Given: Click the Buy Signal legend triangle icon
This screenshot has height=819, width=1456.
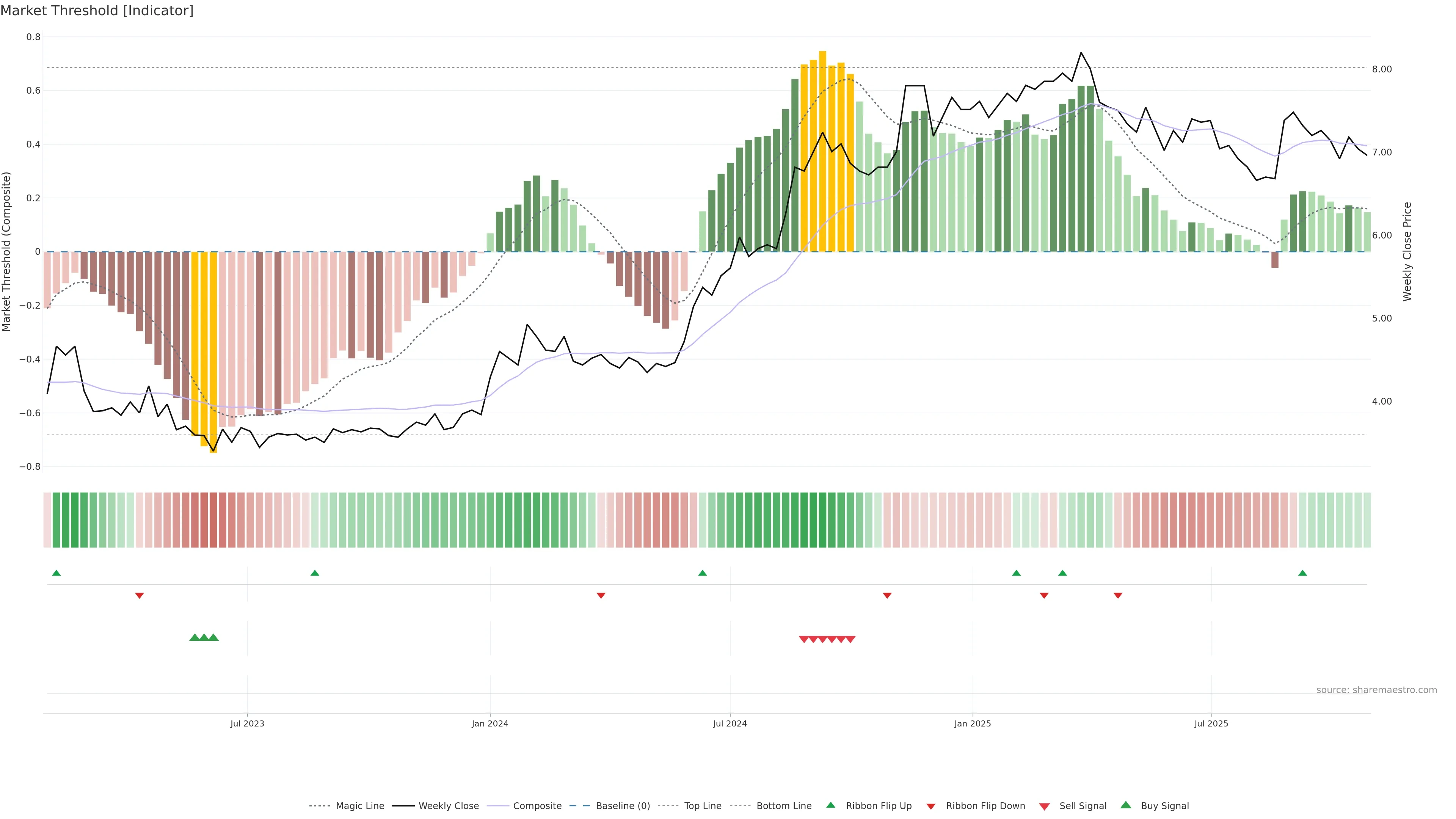Looking at the screenshot, I should [x=1125, y=805].
